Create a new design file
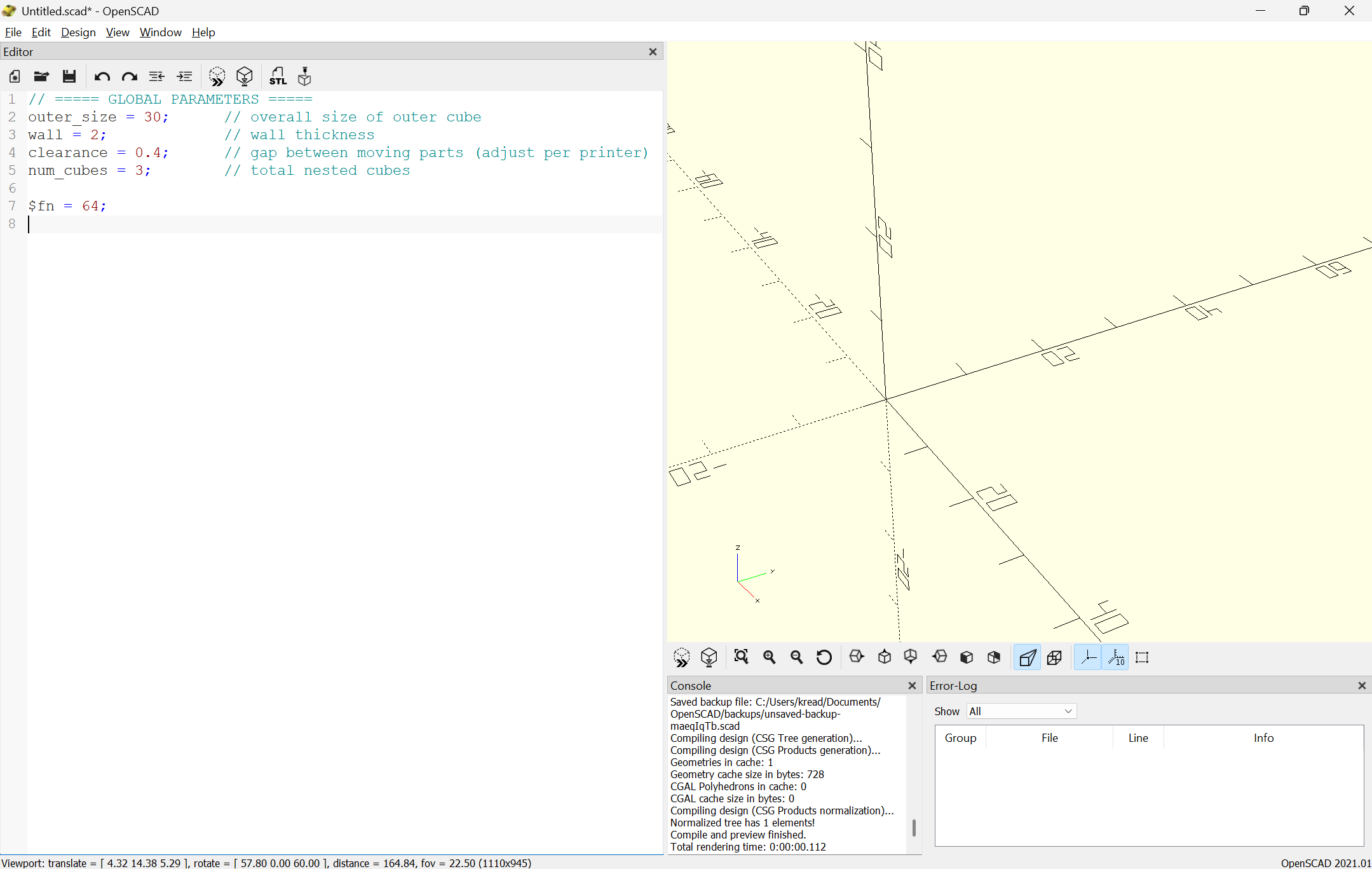Screen dimensions: 1372x869 [14, 76]
